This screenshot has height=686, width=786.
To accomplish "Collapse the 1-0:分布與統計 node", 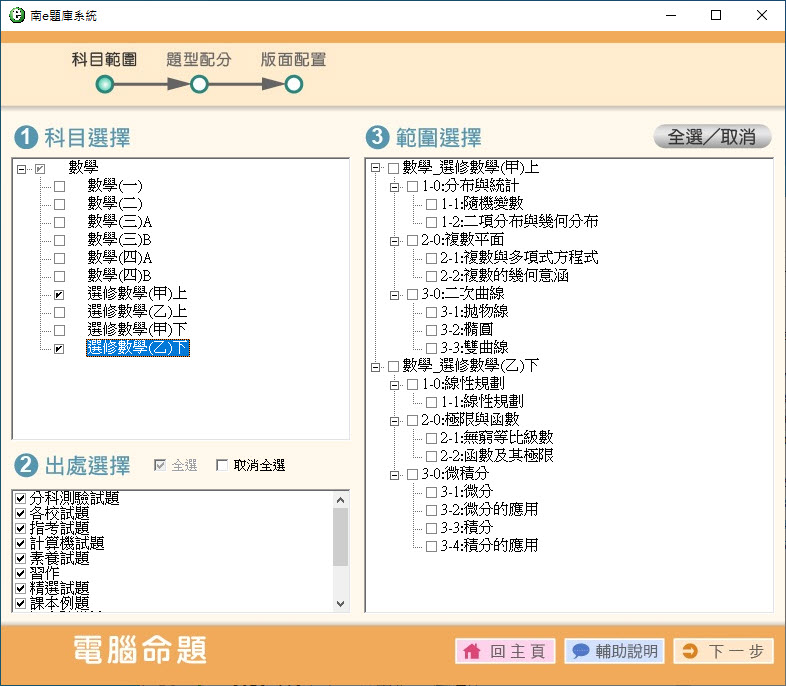I will (394, 186).
